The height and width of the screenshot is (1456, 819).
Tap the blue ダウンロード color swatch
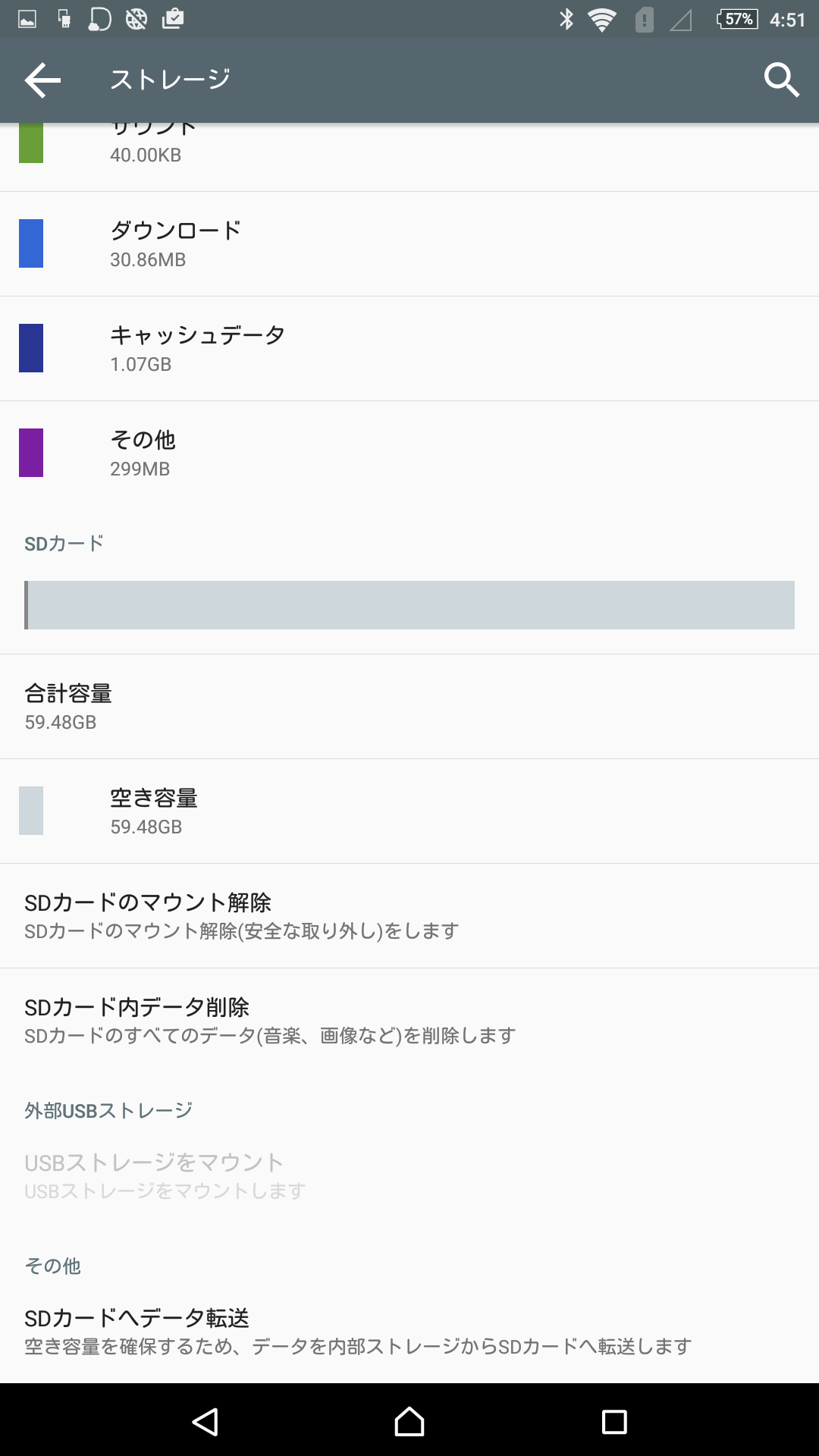click(x=31, y=243)
